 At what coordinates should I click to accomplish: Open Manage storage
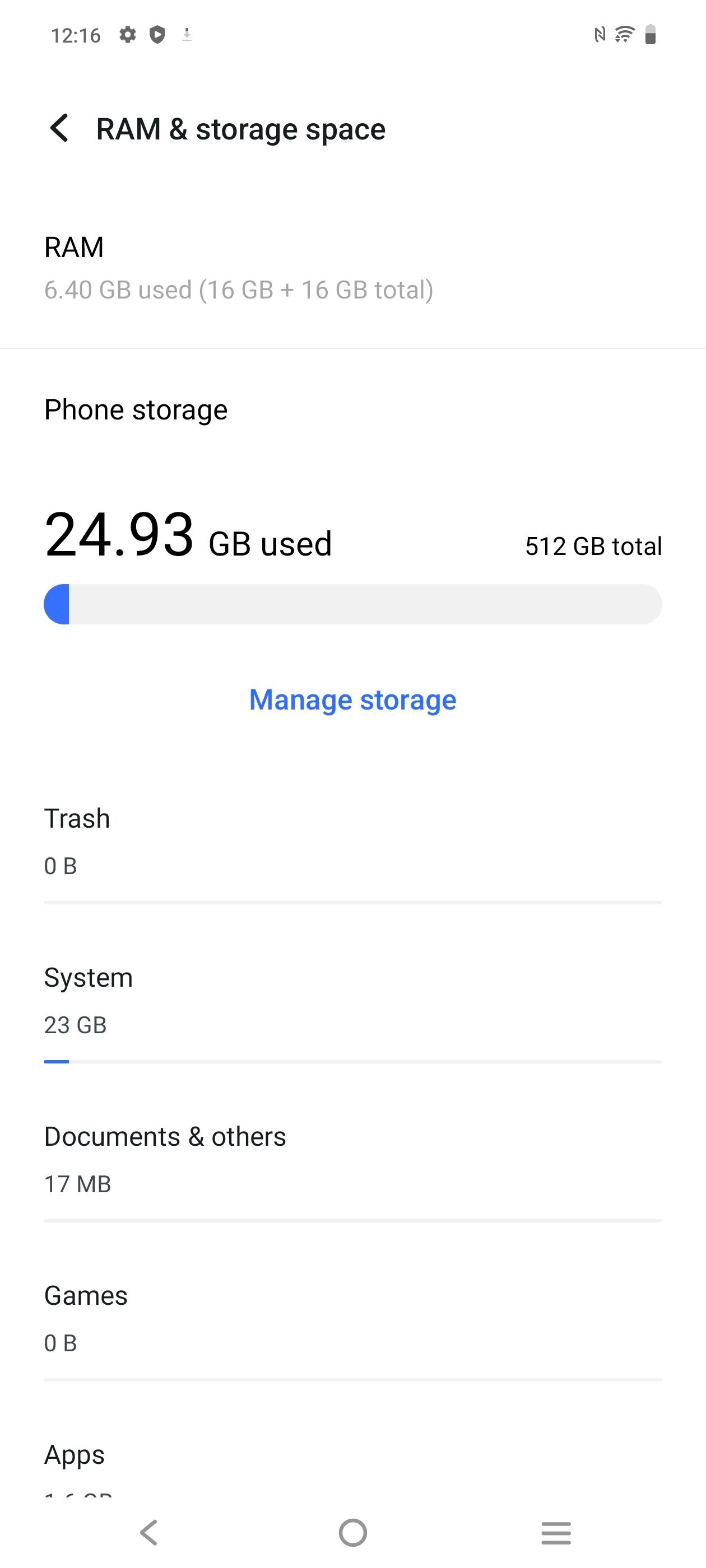[352, 699]
